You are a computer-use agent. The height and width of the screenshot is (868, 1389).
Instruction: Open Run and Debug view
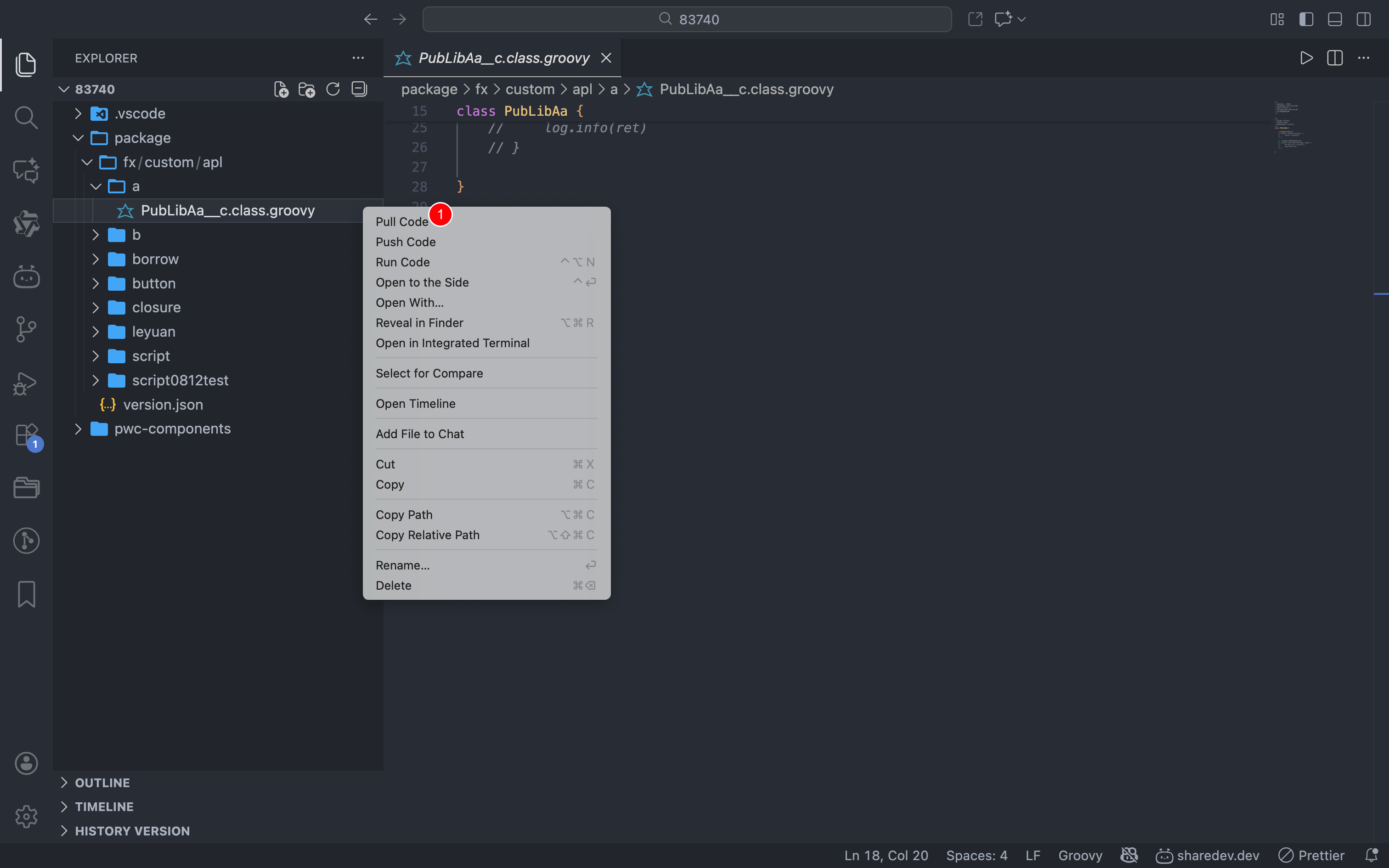coord(26,383)
